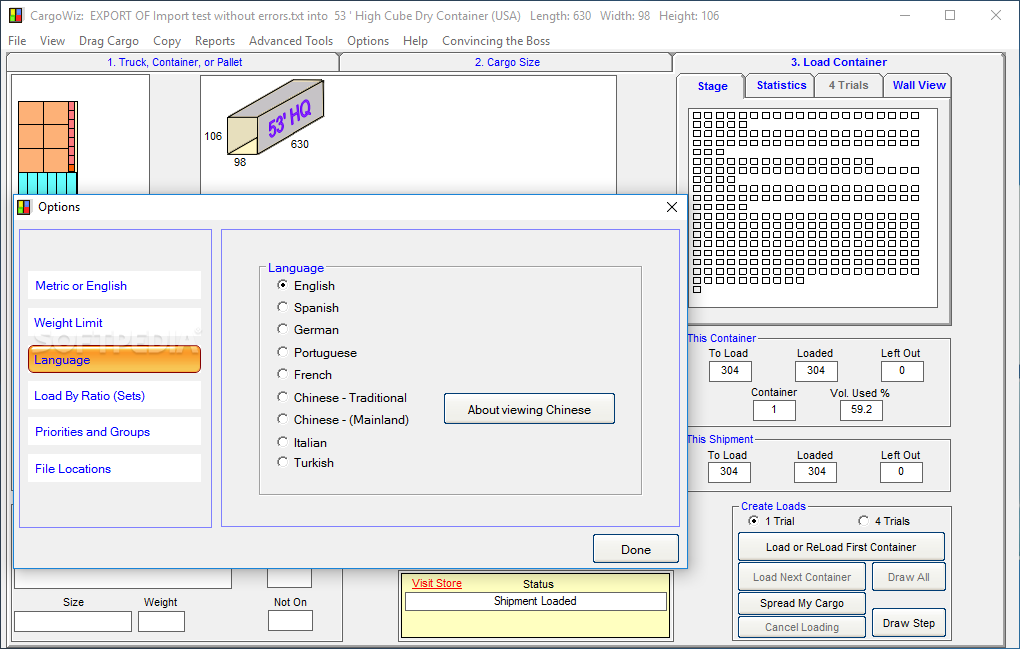This screenshot has width=1020, height=649.
Task: Open Priorities and Groups settings
Action: [x=114, y=432]
